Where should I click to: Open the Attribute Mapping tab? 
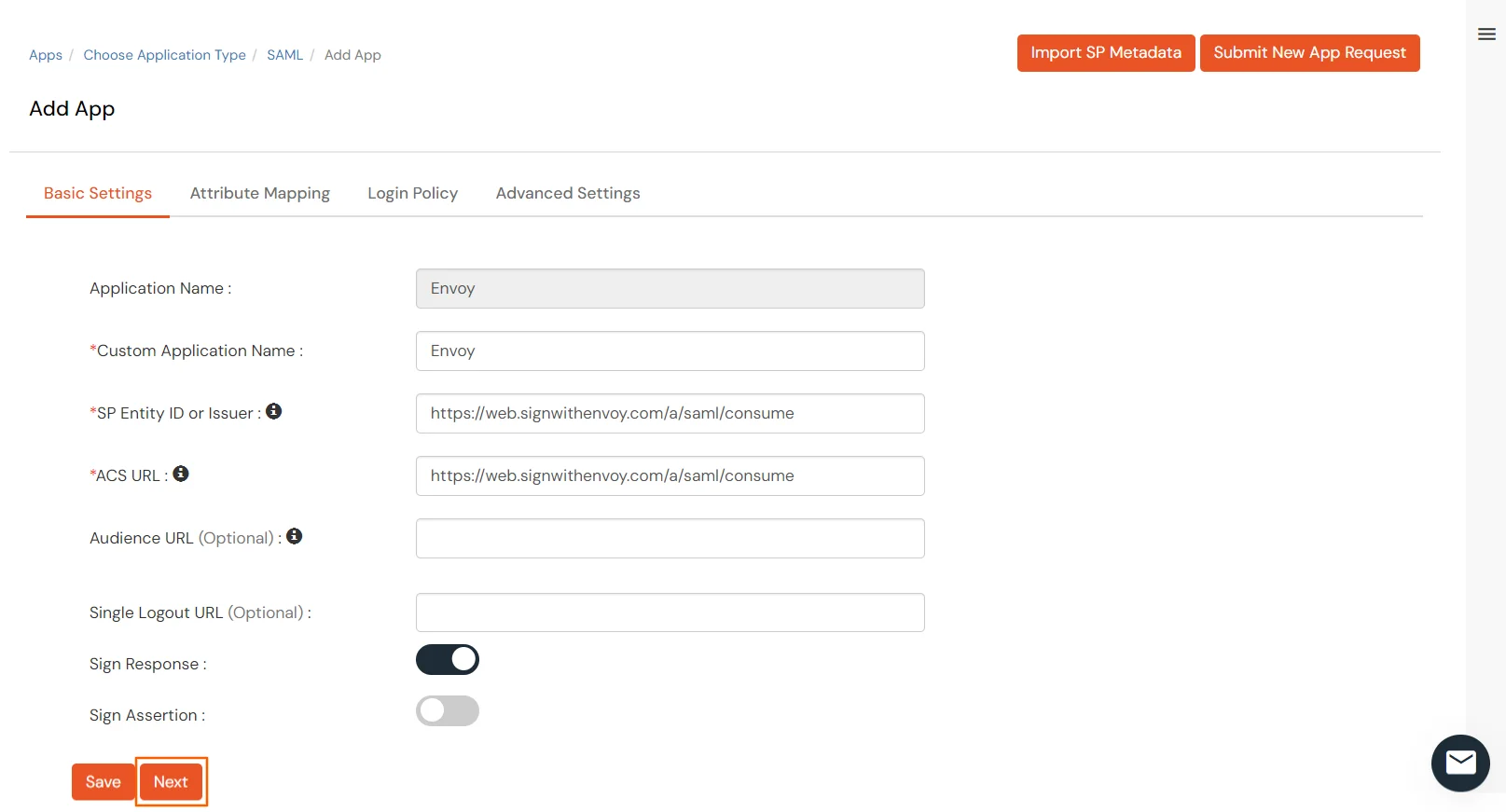[x=260, y=193]
